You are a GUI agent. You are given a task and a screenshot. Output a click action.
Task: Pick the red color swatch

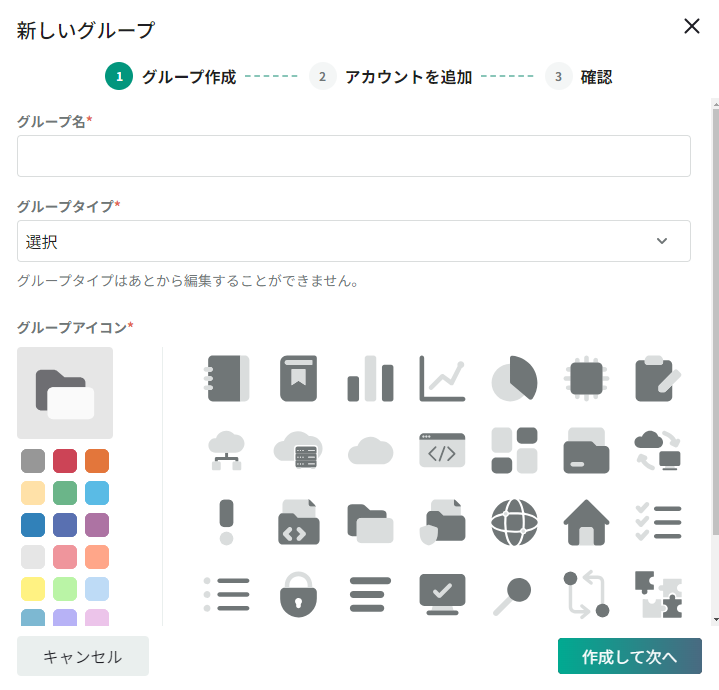point(65,461)
